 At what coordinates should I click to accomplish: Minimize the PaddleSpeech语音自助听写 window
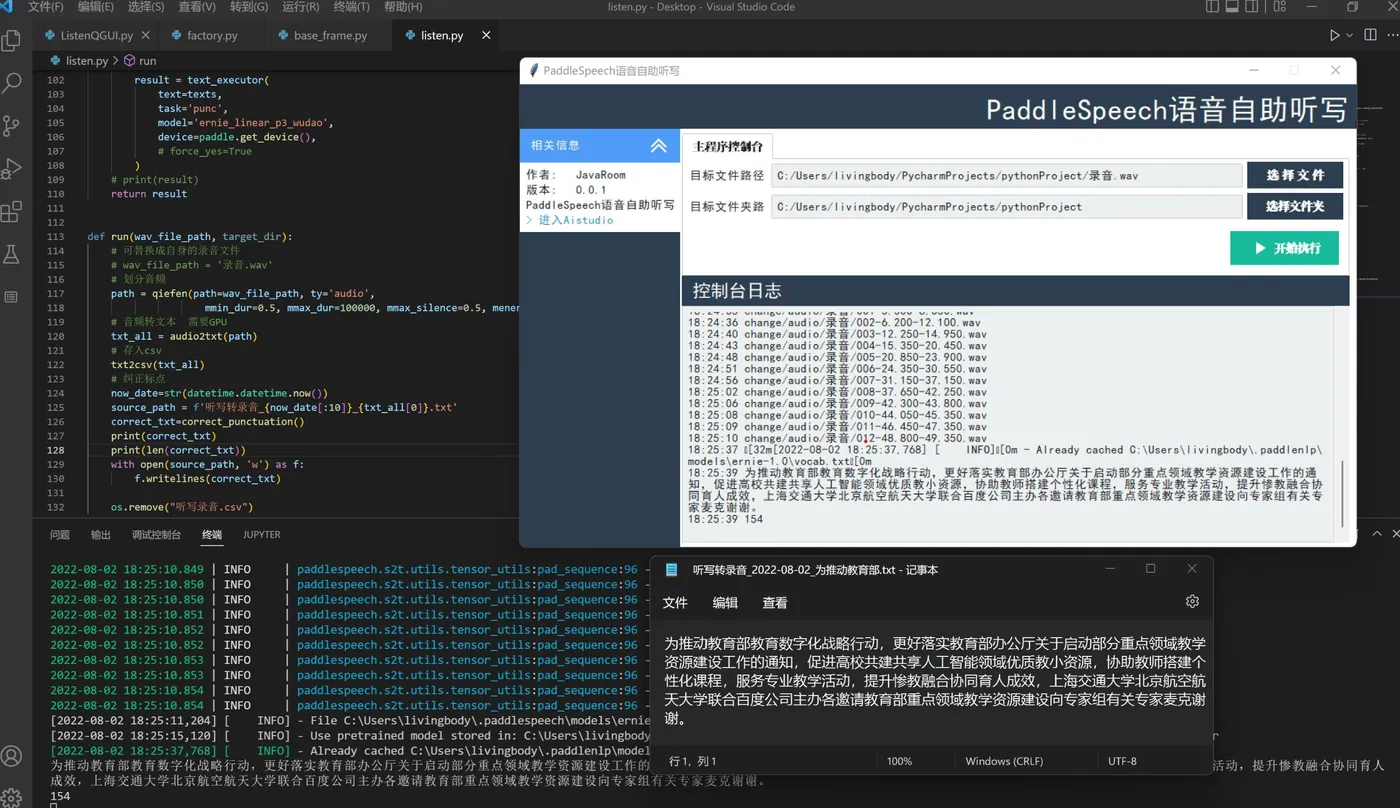coord(1253,70)
